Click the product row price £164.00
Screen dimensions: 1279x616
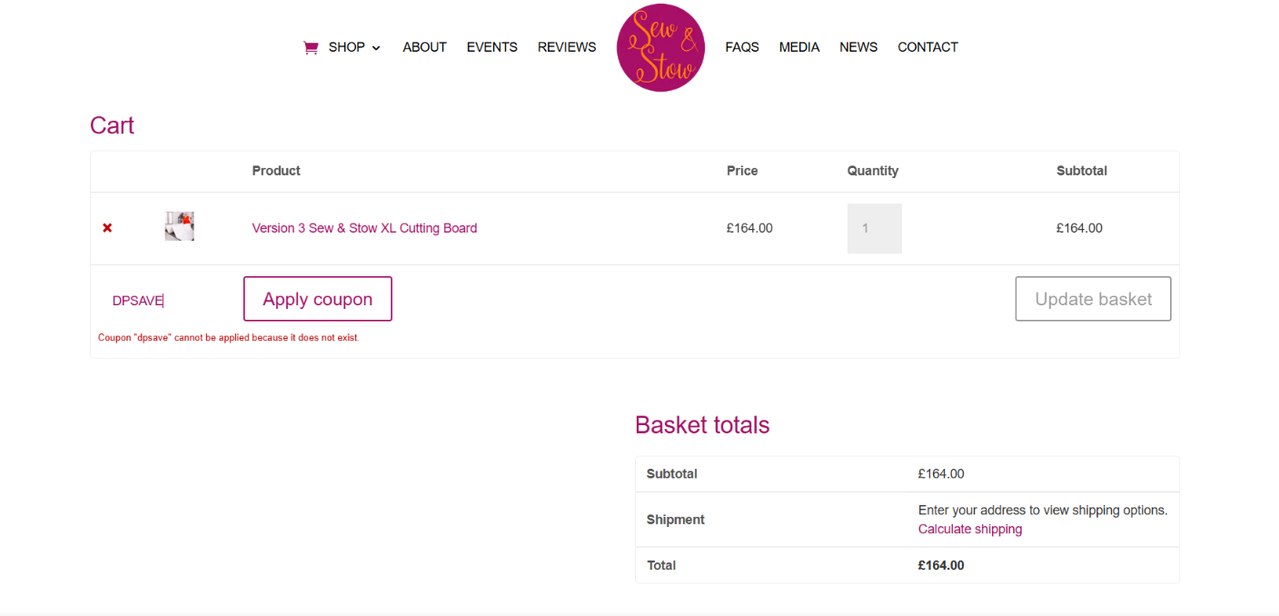click(749, 228)
